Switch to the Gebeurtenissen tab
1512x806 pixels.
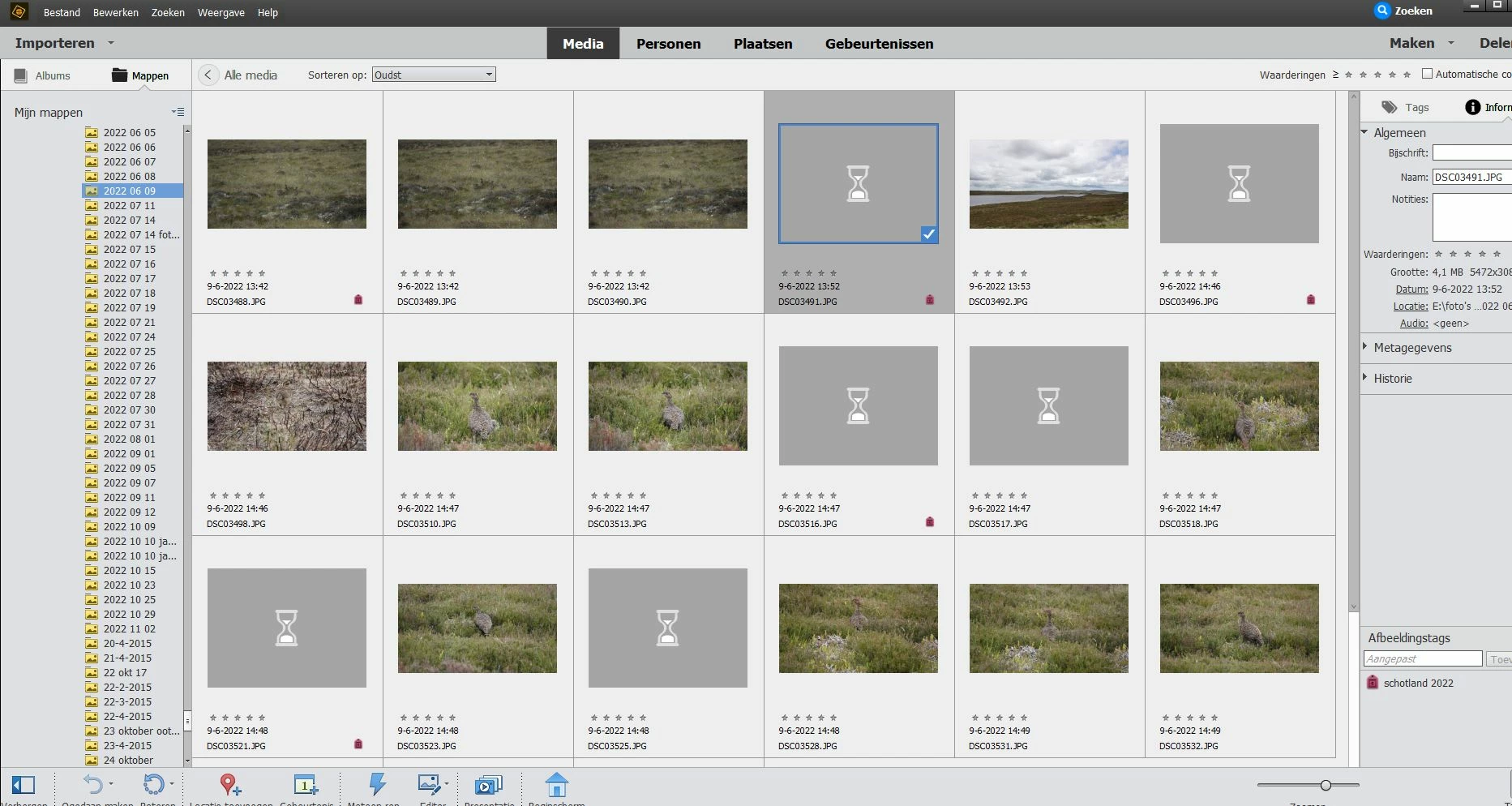[x=880, y=44]
